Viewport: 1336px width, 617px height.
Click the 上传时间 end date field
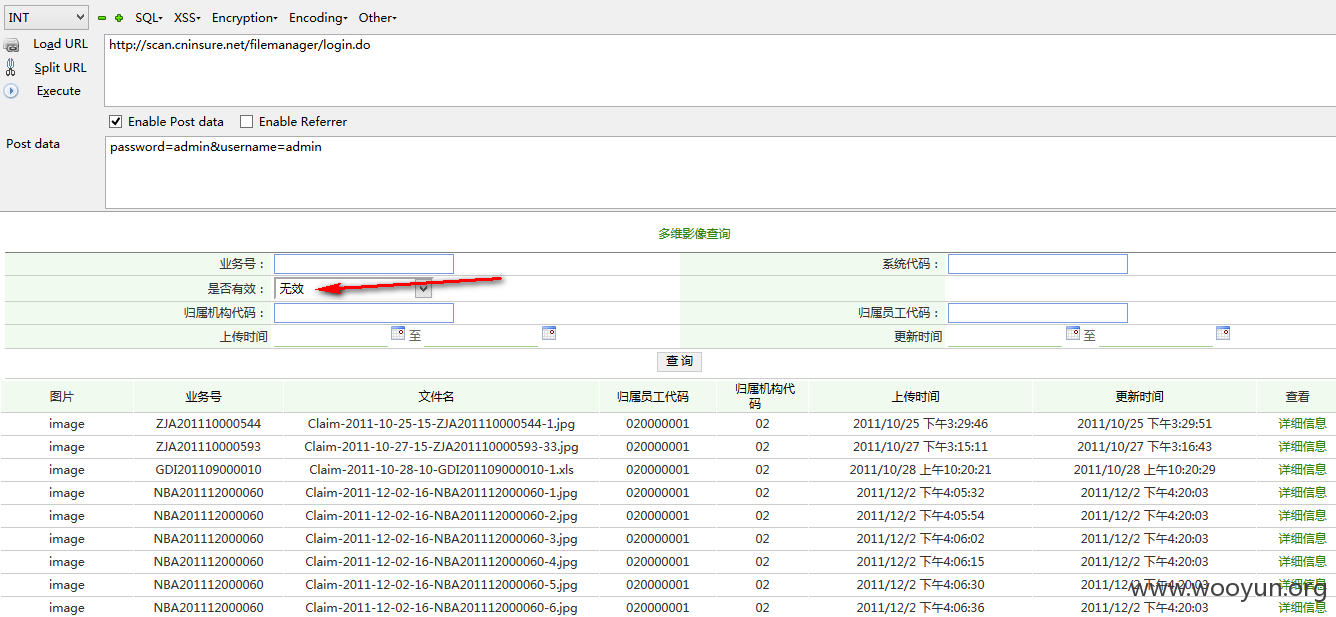(x=481, y=336)
